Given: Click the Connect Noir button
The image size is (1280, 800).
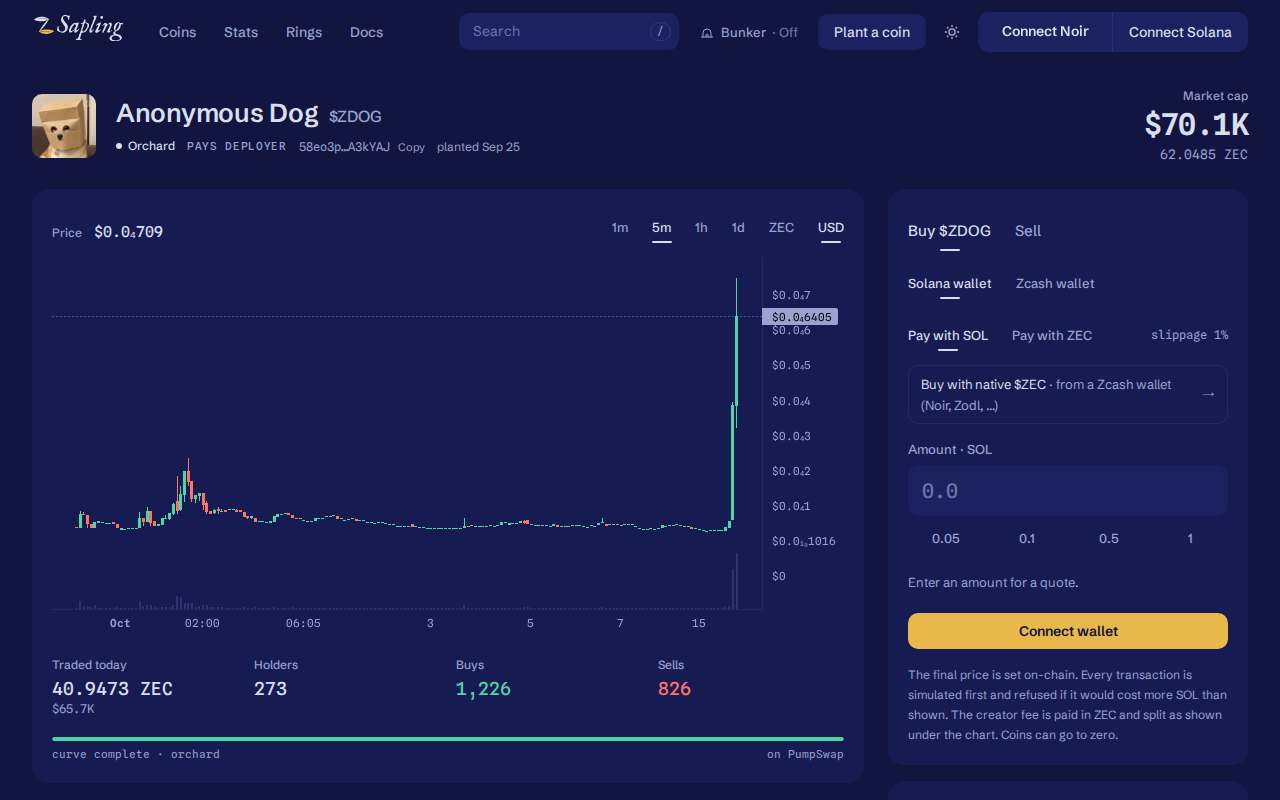Looking at the screenshot, I should coord(1045,32).
